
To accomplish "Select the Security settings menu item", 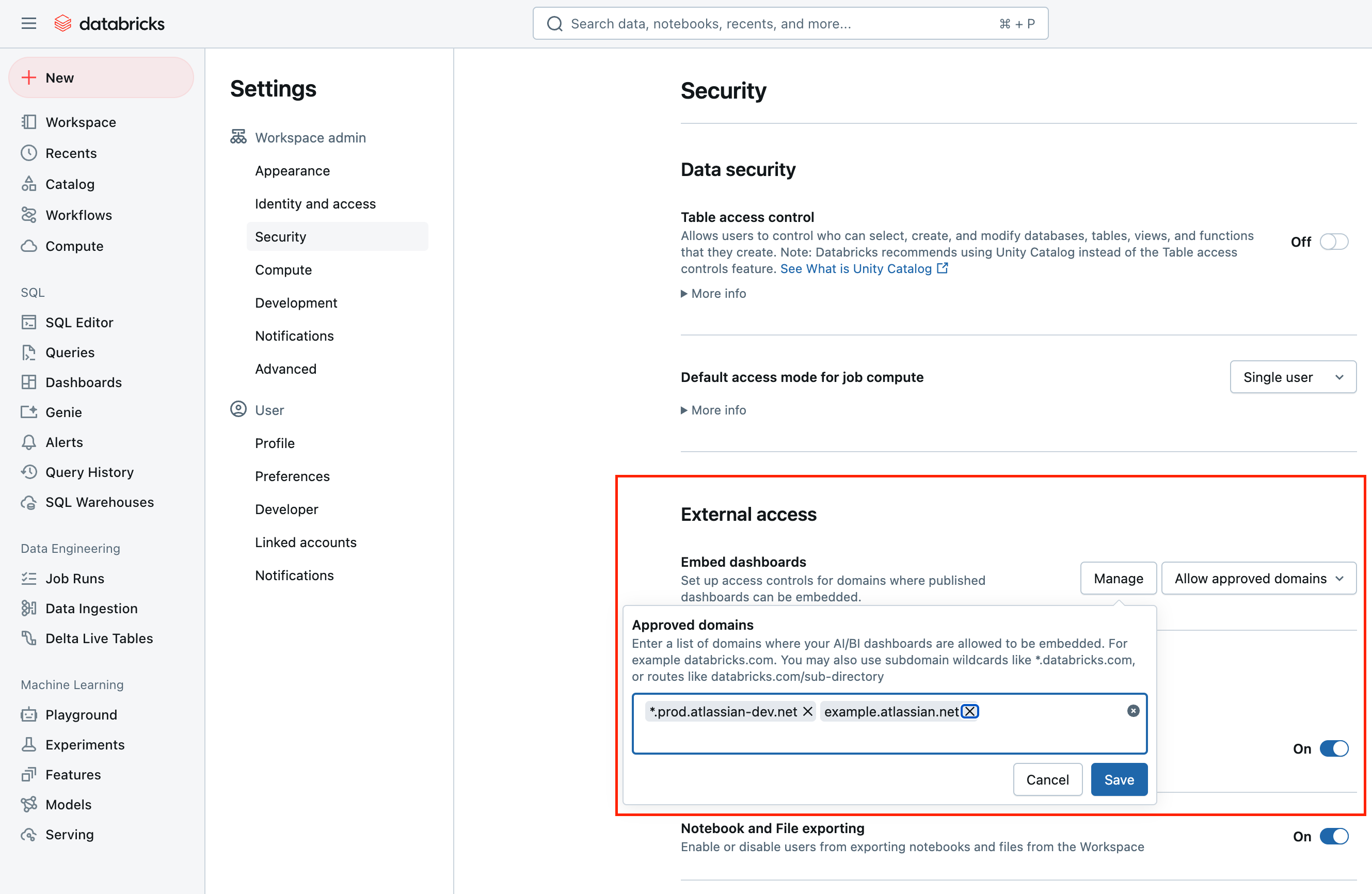I will 280,236.
